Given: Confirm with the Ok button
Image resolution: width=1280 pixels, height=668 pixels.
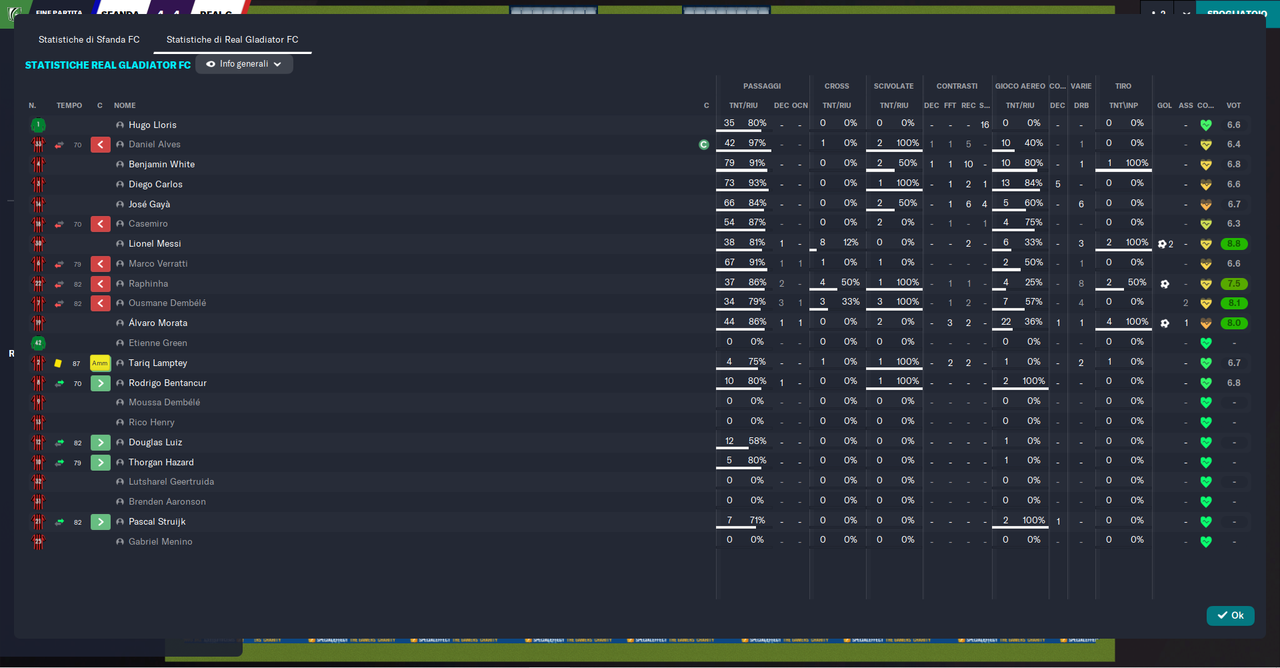Looking at the screenshot, I should click(x=1230, y=616).
